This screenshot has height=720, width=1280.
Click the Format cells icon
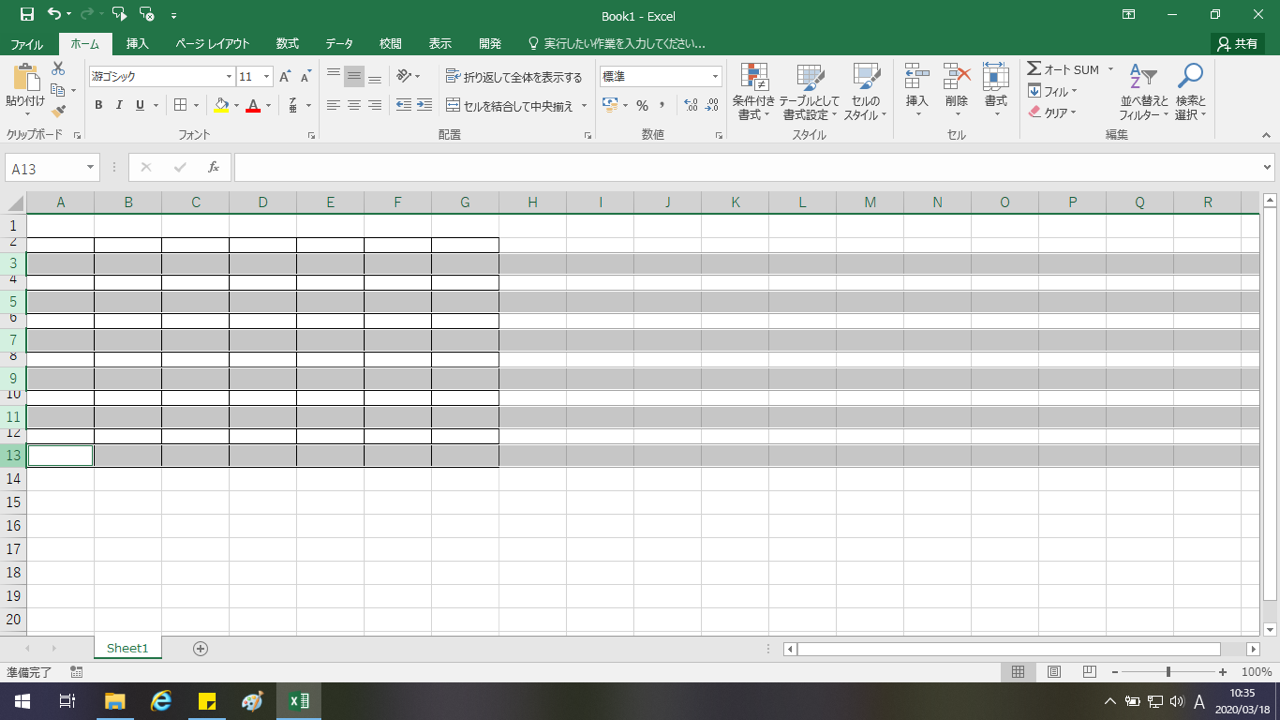coord(996,76)
